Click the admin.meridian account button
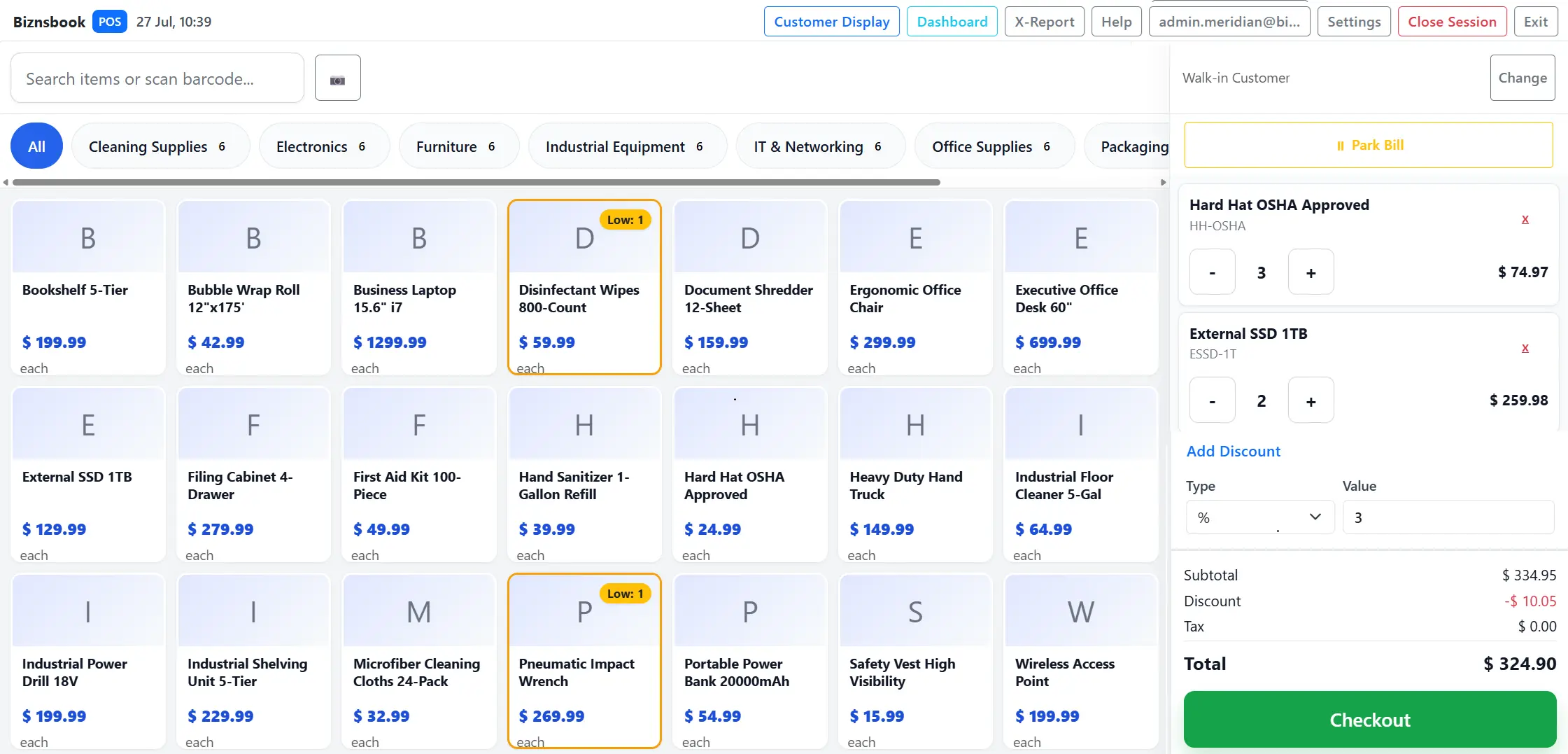1568x754 pixels. point(1229,22)
